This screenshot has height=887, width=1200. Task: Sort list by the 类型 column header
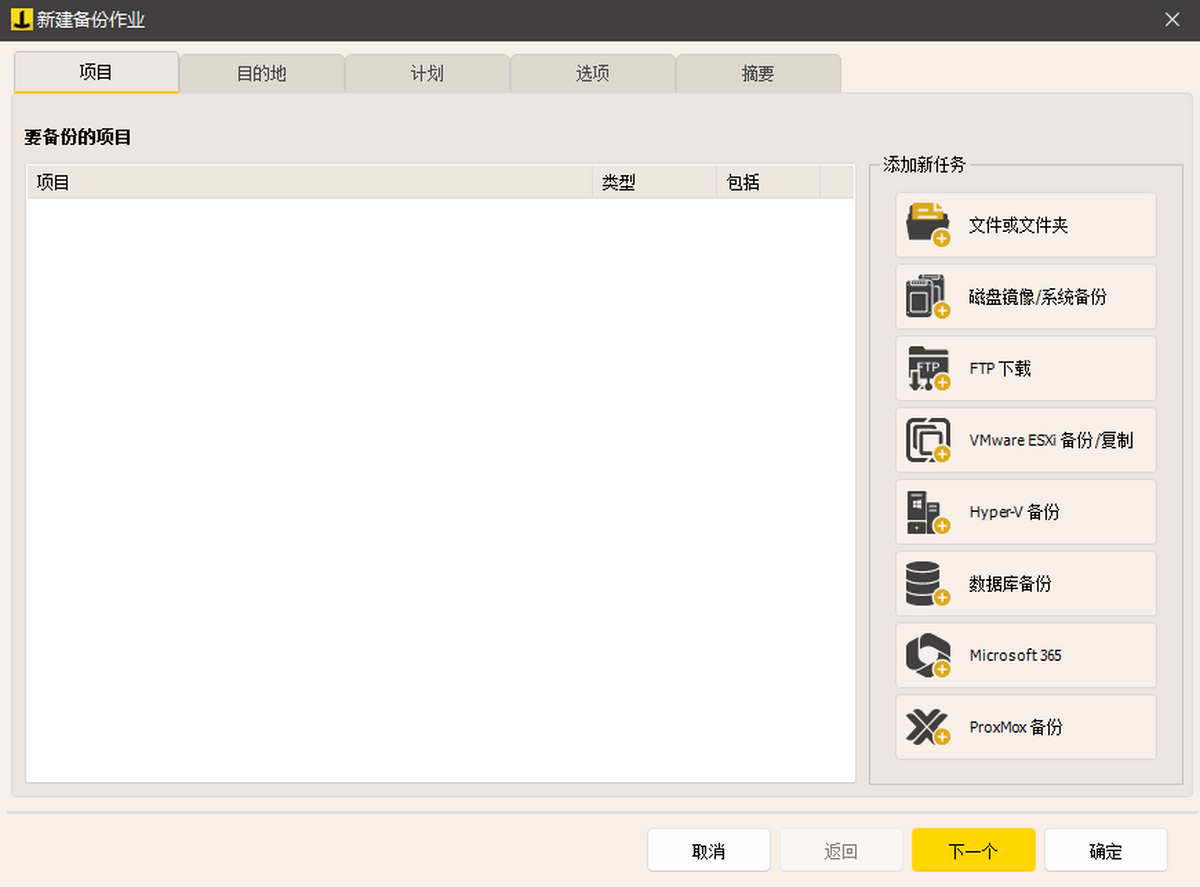pyautogui.click(x=654, y=183)
